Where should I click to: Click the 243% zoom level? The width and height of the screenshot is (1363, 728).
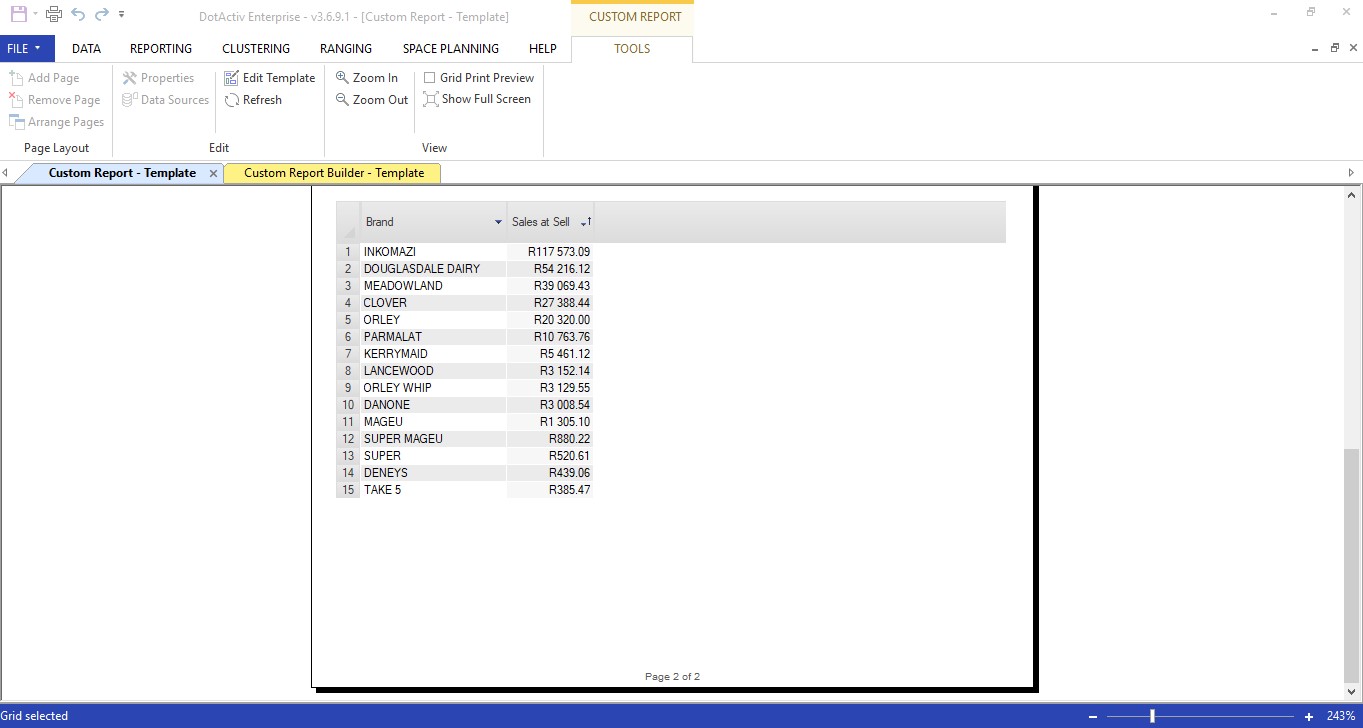click(1341, 716)
